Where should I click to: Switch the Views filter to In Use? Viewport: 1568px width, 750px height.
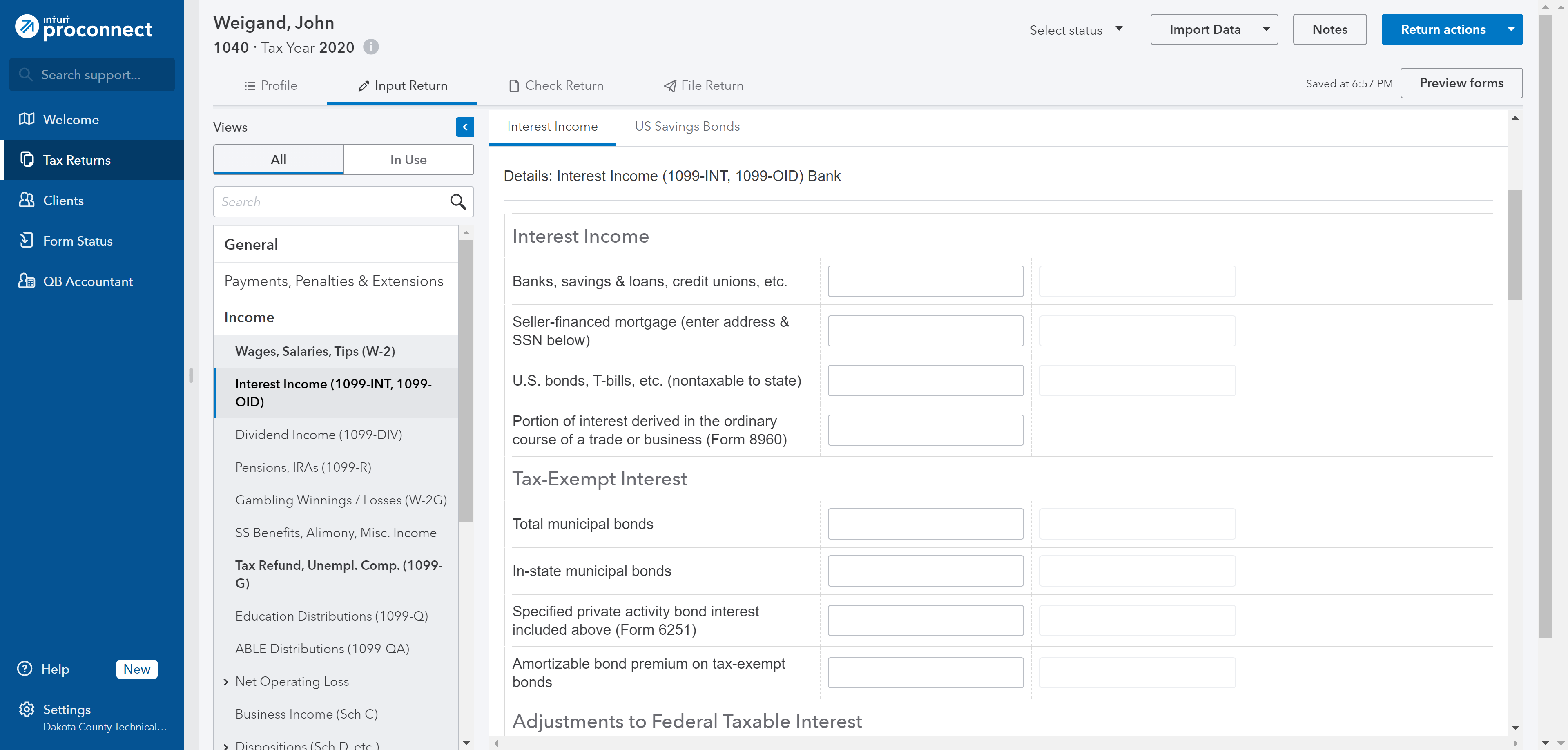[408, 159]
